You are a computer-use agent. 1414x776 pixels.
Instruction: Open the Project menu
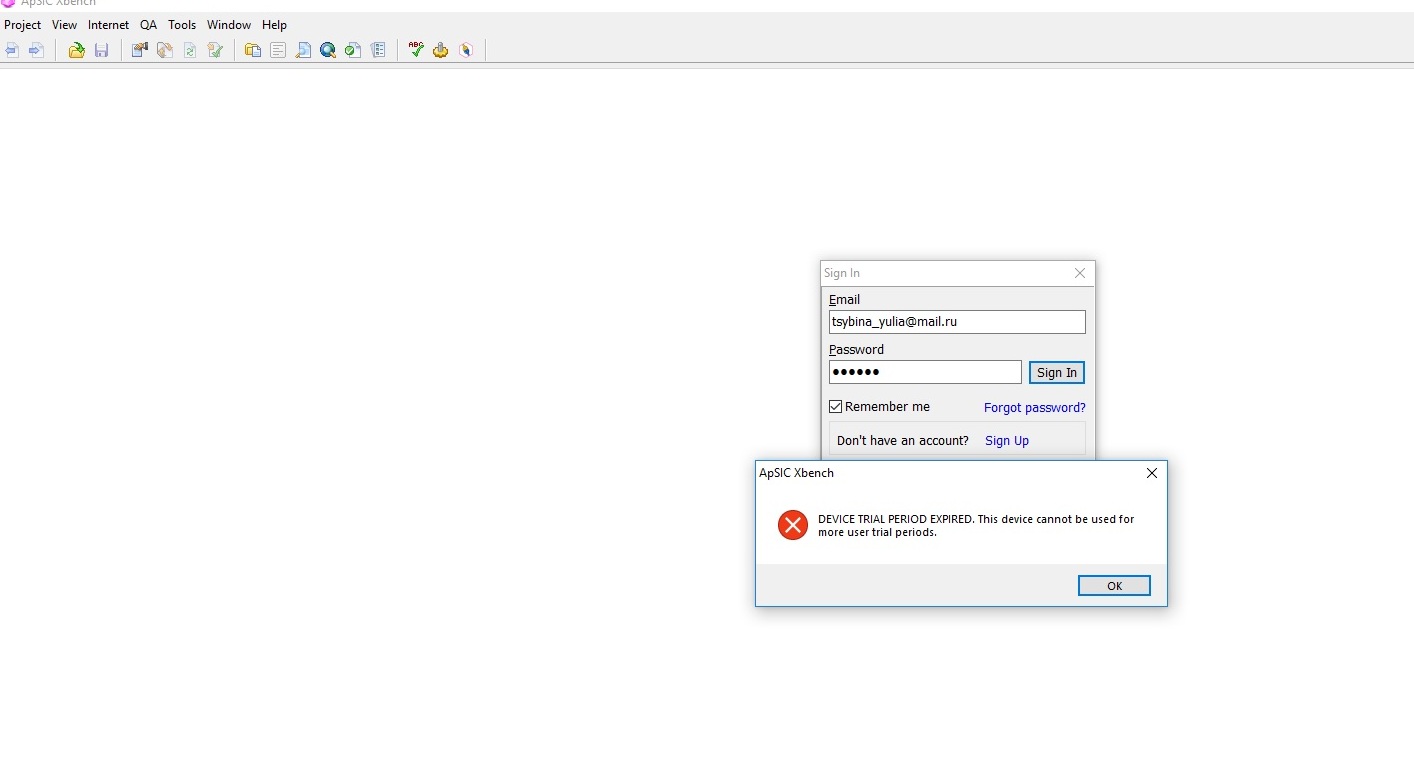(23, 25)
